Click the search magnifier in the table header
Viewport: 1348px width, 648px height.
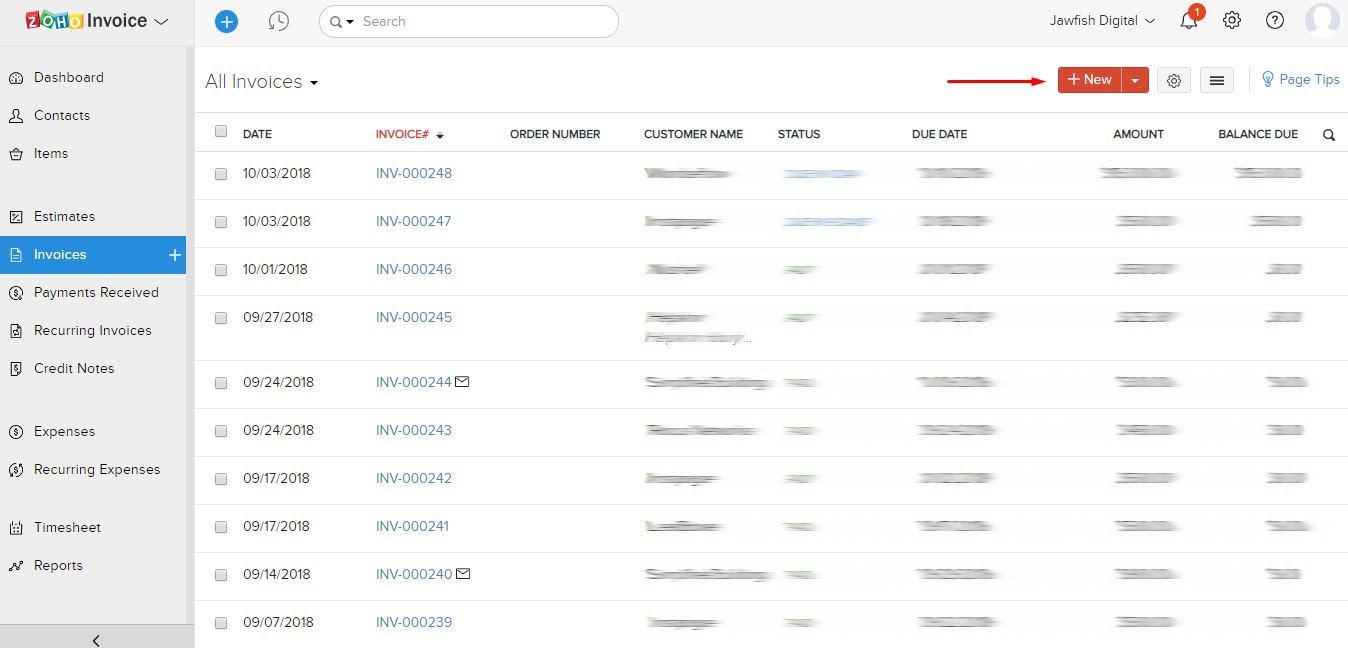point(1329,133)
